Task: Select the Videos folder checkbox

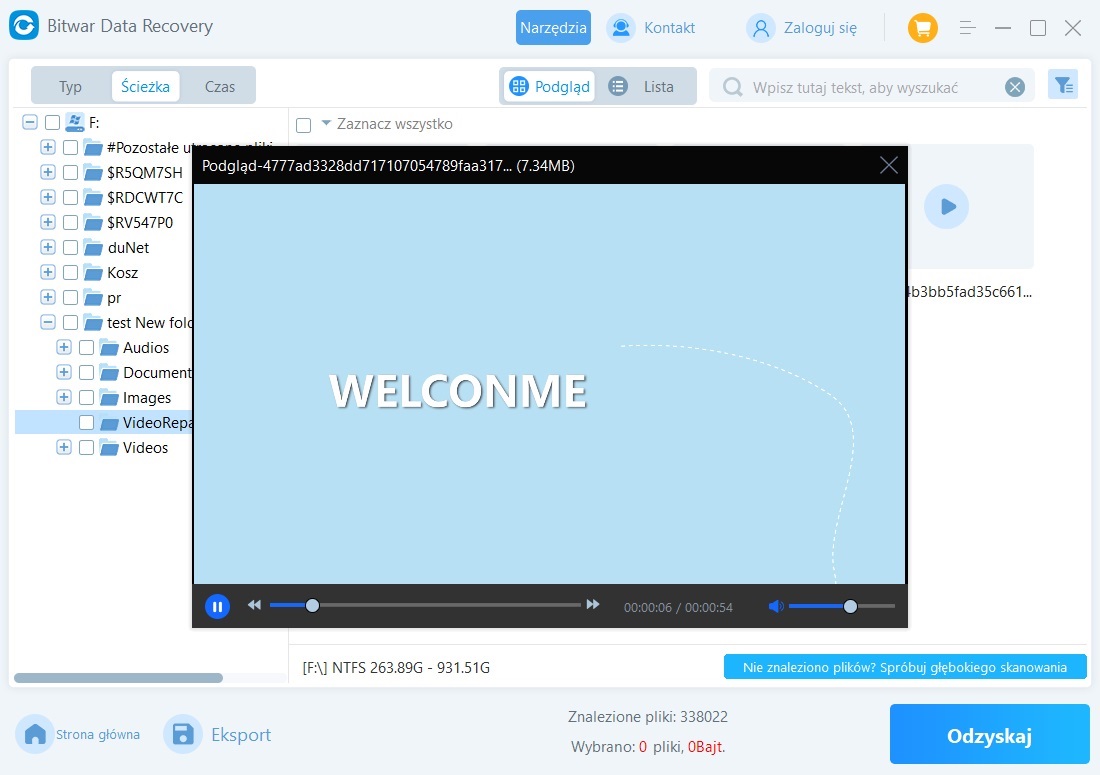Action: point(86,448)
